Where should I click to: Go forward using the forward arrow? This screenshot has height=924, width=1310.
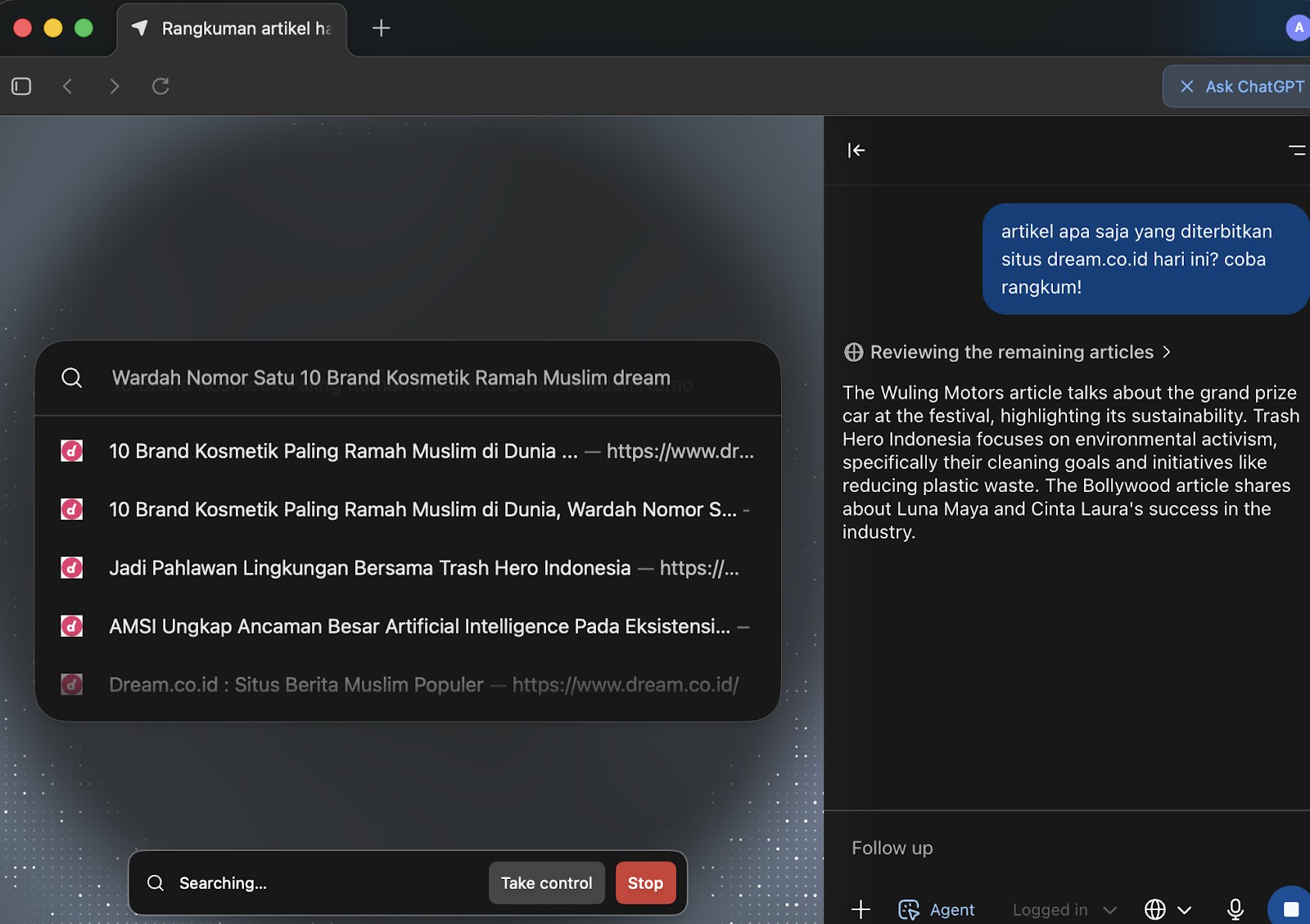click(x=115, y=86)
